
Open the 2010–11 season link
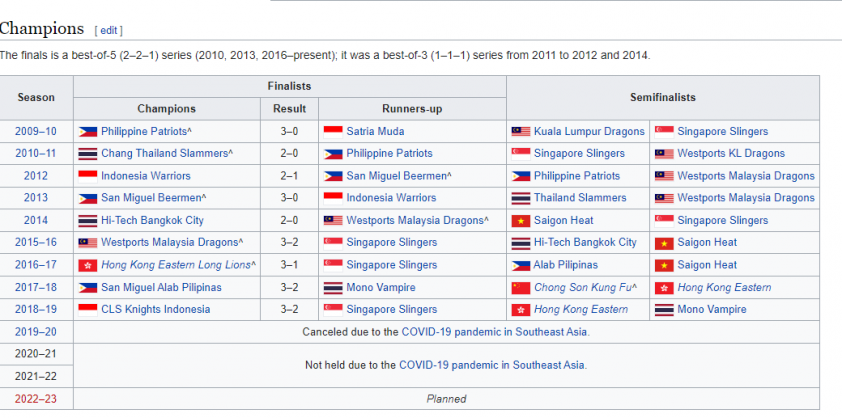pos(35,154)
